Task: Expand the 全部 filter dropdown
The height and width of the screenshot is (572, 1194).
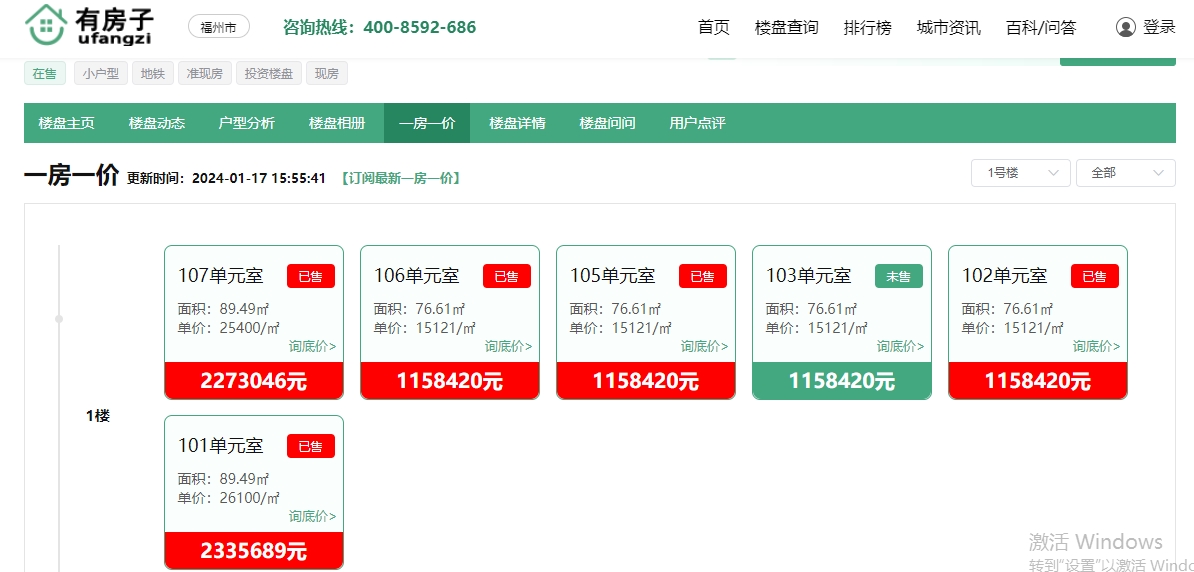Action: click(x=1125, y=173)
